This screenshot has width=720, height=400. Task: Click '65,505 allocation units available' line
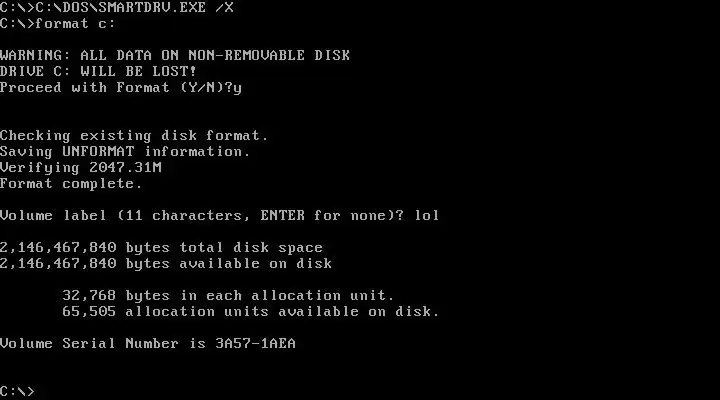[x=251, y=311]
